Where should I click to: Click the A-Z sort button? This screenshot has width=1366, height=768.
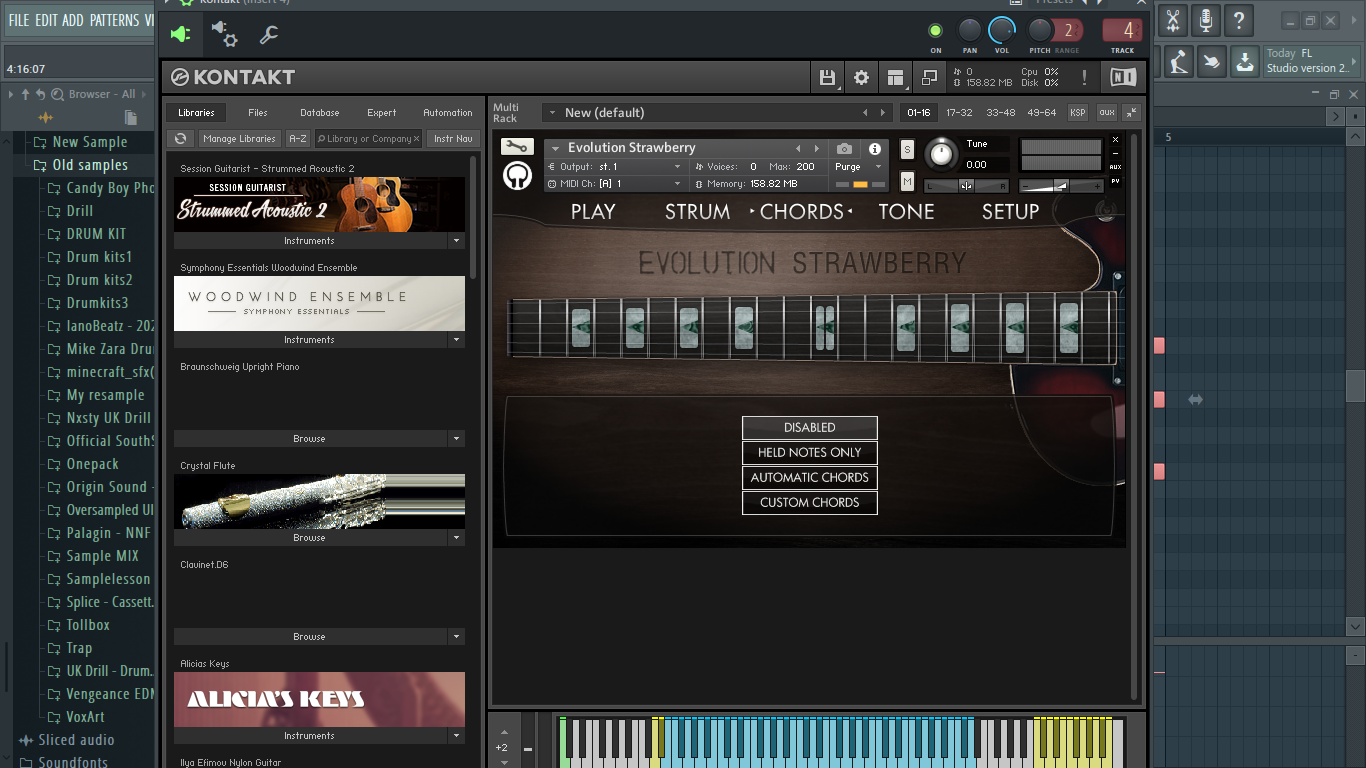[298, 139]
